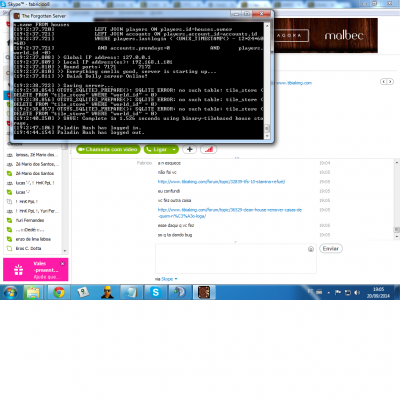Viewport: 400px width, 400px height.
Task: Open Windows Explorer from the taskbar
Action: [x=33, y=292]
